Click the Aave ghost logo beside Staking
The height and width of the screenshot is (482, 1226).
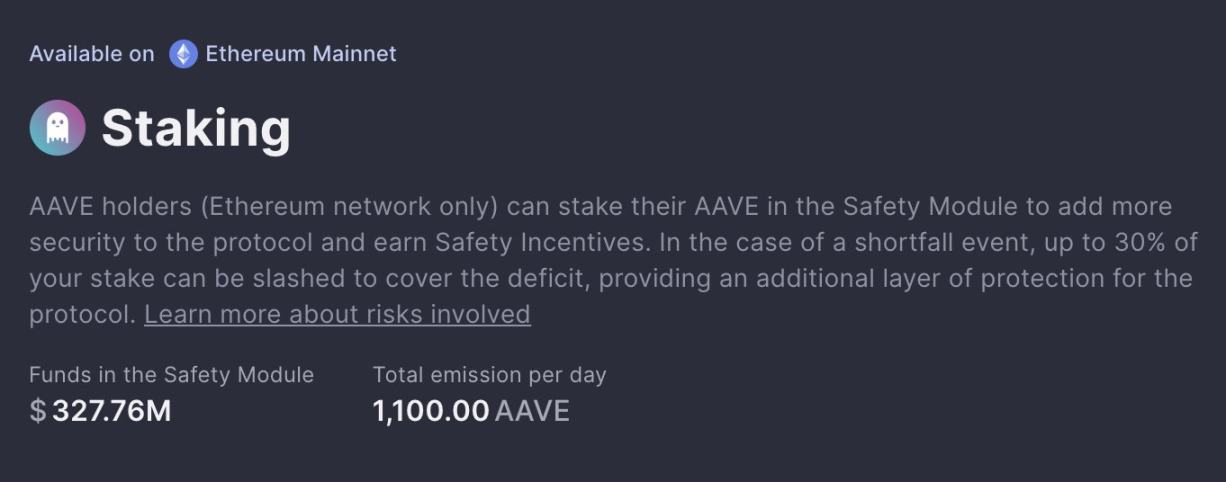(x=57, y=128)
